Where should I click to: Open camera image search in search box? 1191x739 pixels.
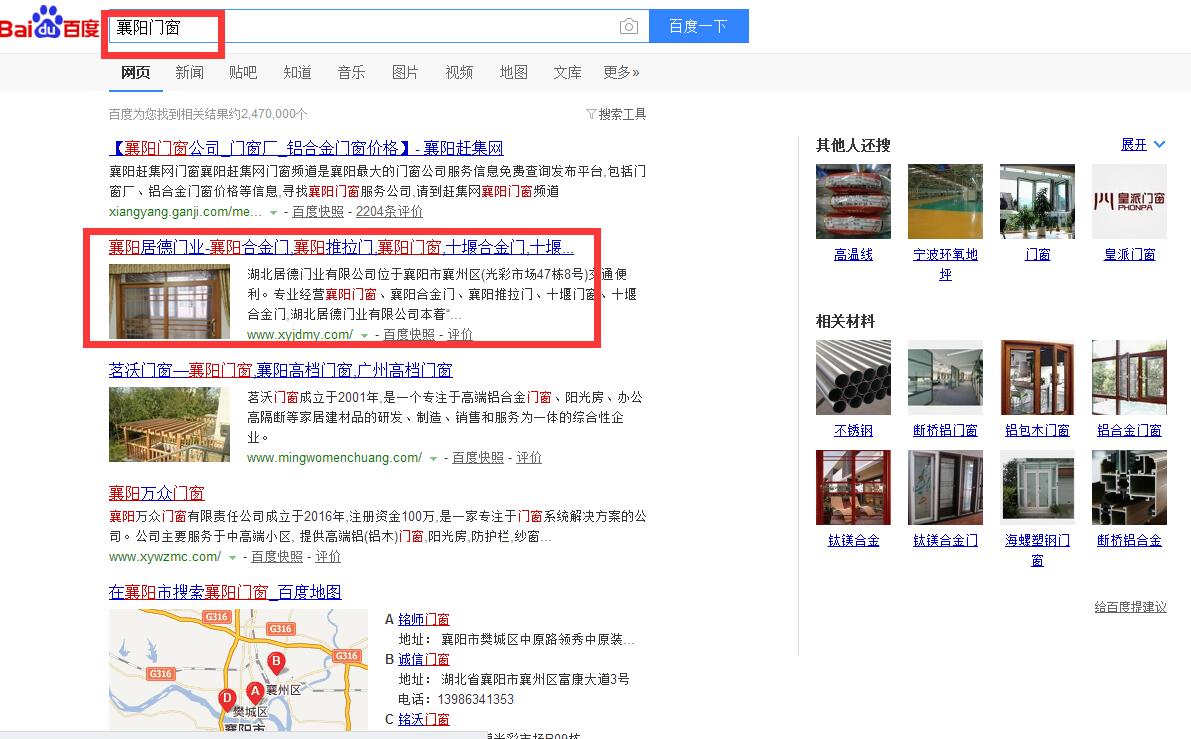coord(629,27)
